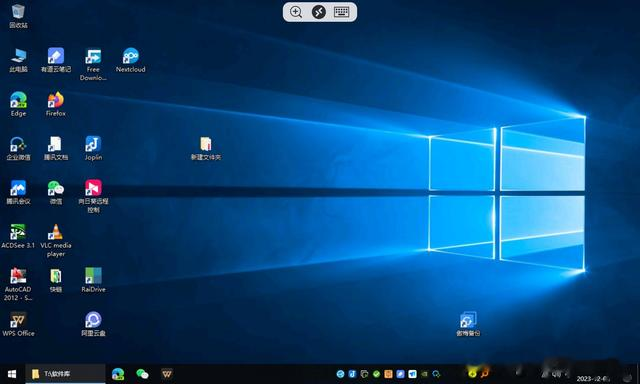Select the green archive desktop icon between AutoCAD and RaiDrive
The image size is (640, 384).
point(56,280)
